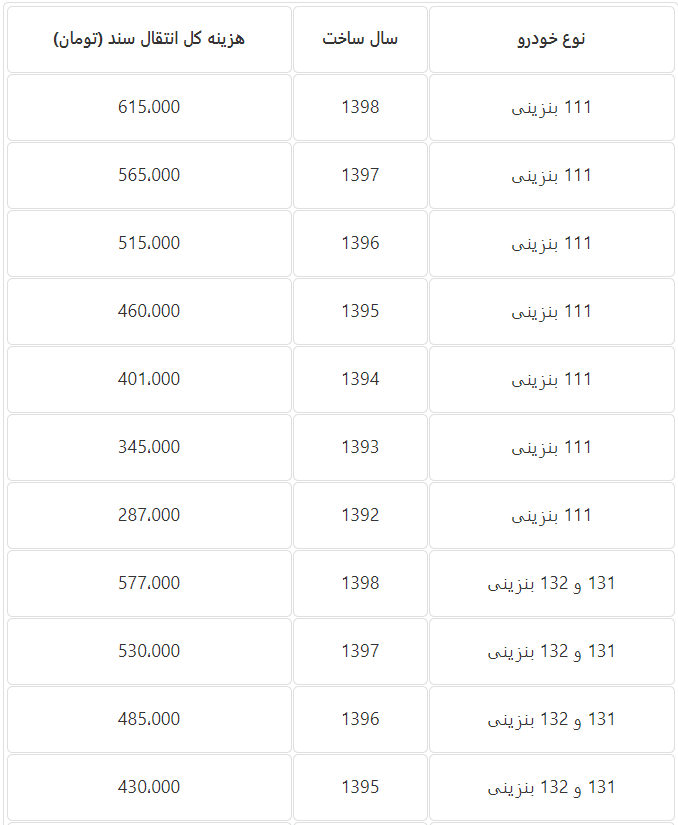Click the 1393 year cell
This screenshot has width=678, height=825.
(x=360, y=447)
